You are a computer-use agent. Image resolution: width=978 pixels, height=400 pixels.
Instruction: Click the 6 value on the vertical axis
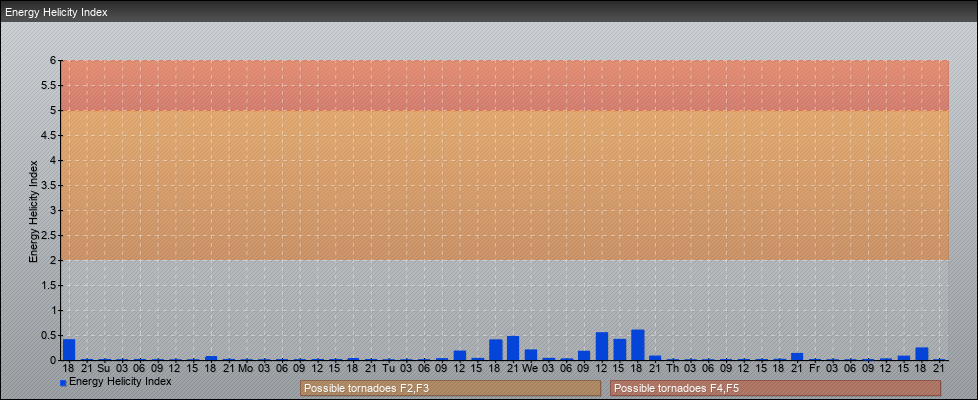tap(53, 61)
